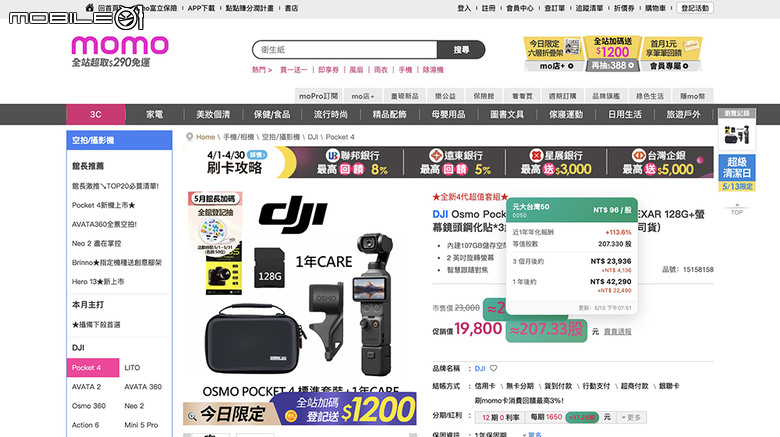This screenshot has width=780, height=437.
Task: Click the location pin icon in breadcrumb
Action: point(189,137)
